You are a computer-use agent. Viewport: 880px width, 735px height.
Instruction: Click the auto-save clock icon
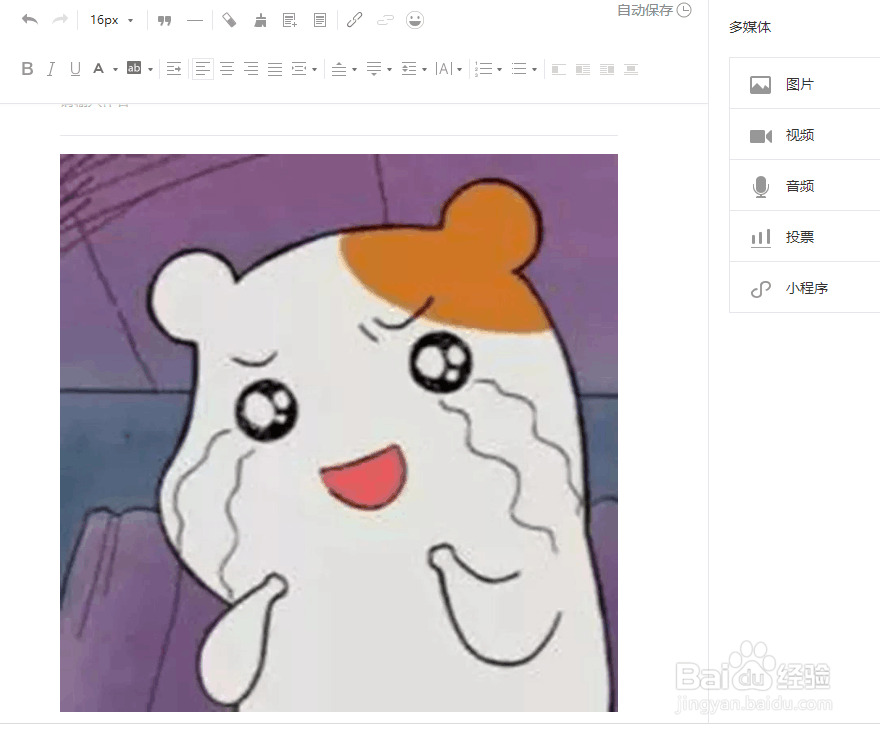684,10
